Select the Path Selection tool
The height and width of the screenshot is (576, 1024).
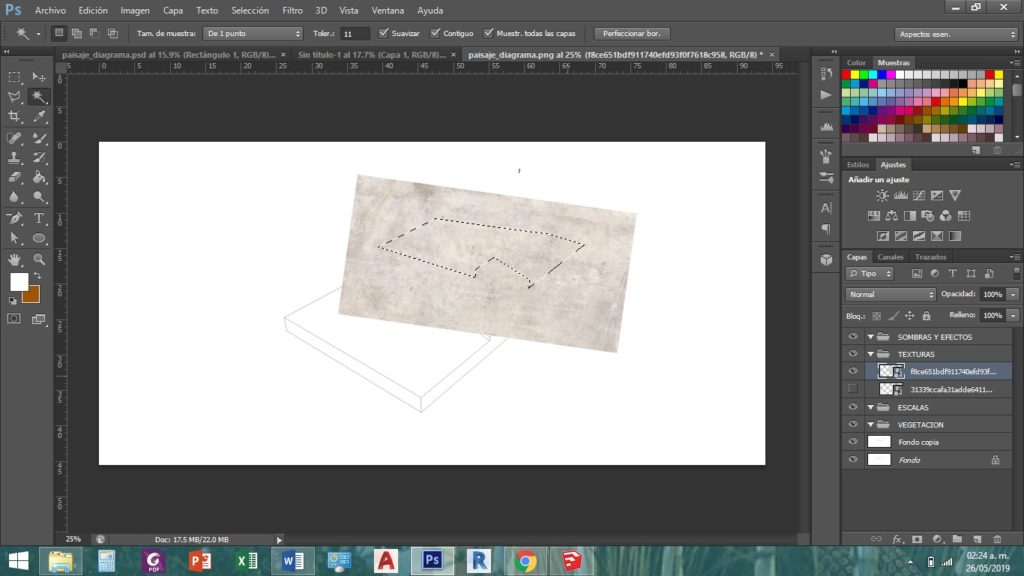tap(14, 238)
